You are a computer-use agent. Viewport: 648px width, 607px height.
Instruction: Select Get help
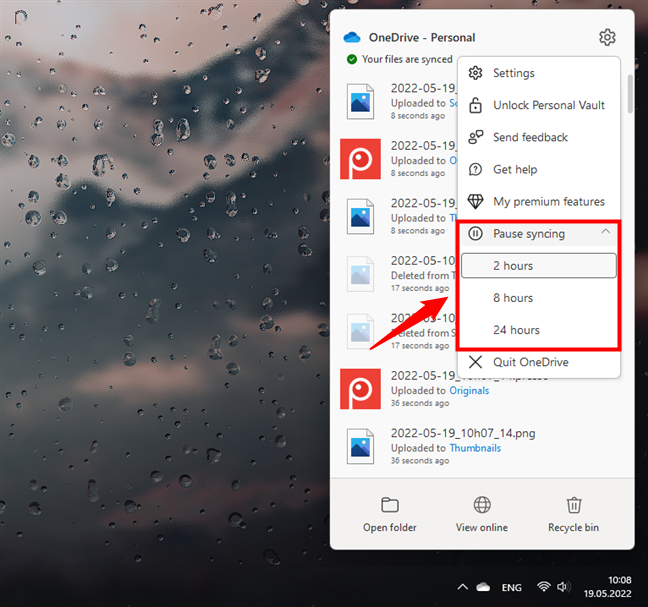pyautogui.click(x=539, y=169)
